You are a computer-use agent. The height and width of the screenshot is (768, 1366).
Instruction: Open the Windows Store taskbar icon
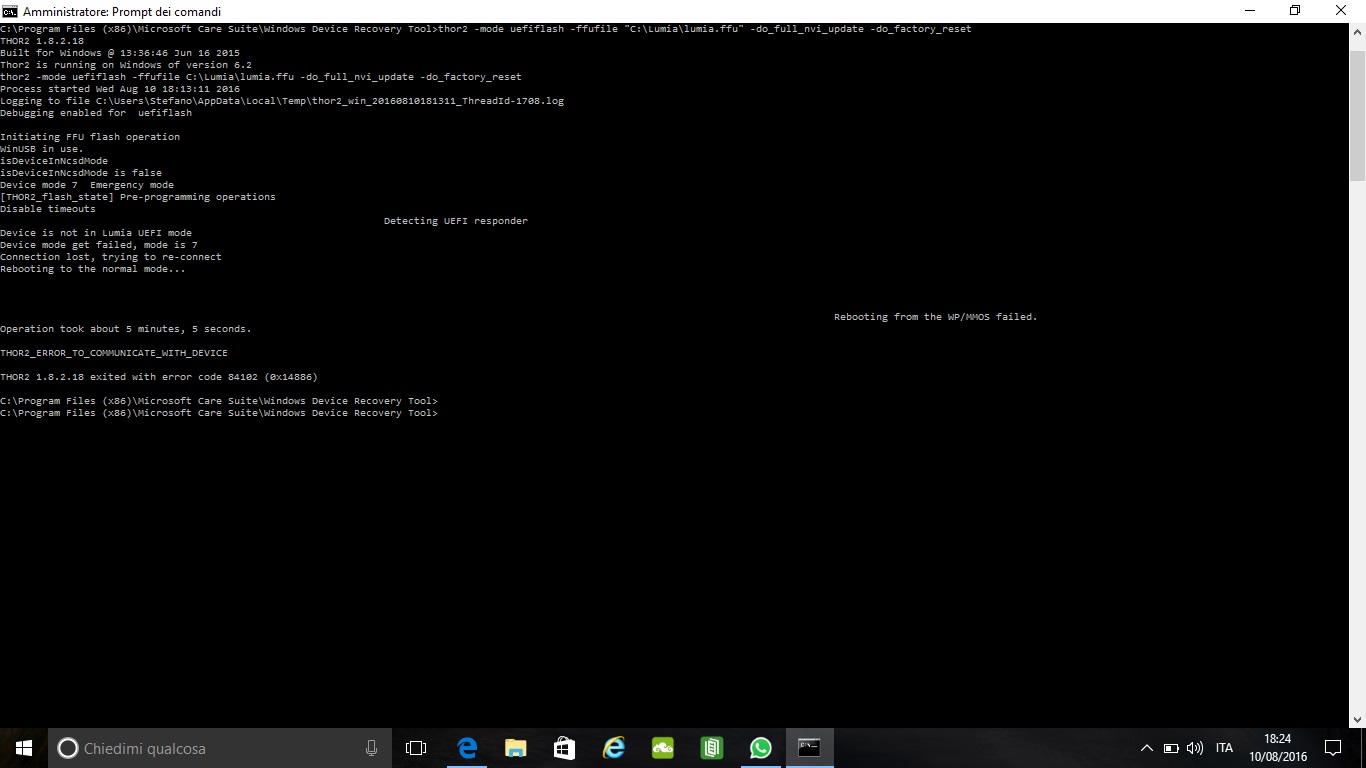coord(565,748)
